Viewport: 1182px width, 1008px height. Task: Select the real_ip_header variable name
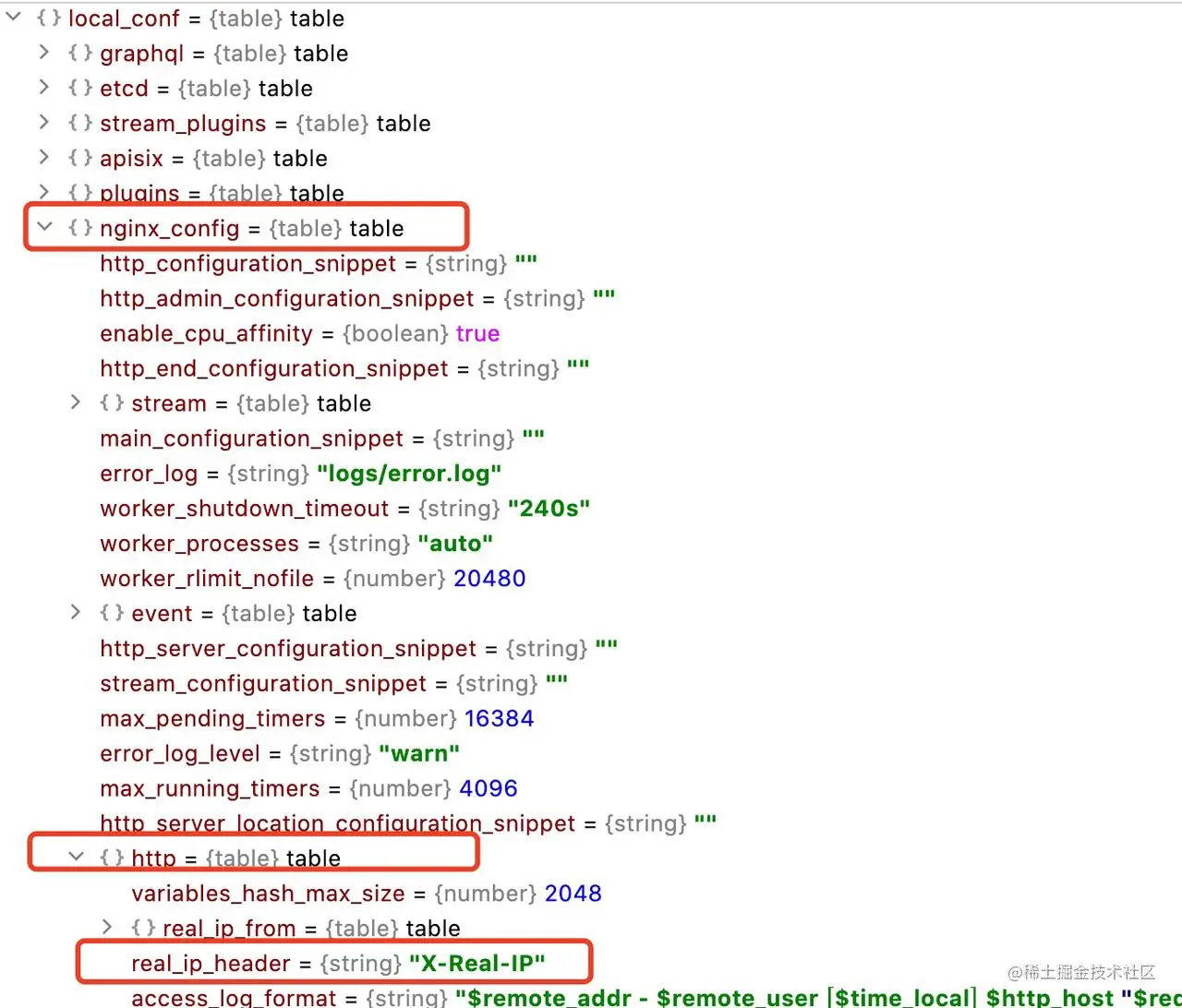211,964
